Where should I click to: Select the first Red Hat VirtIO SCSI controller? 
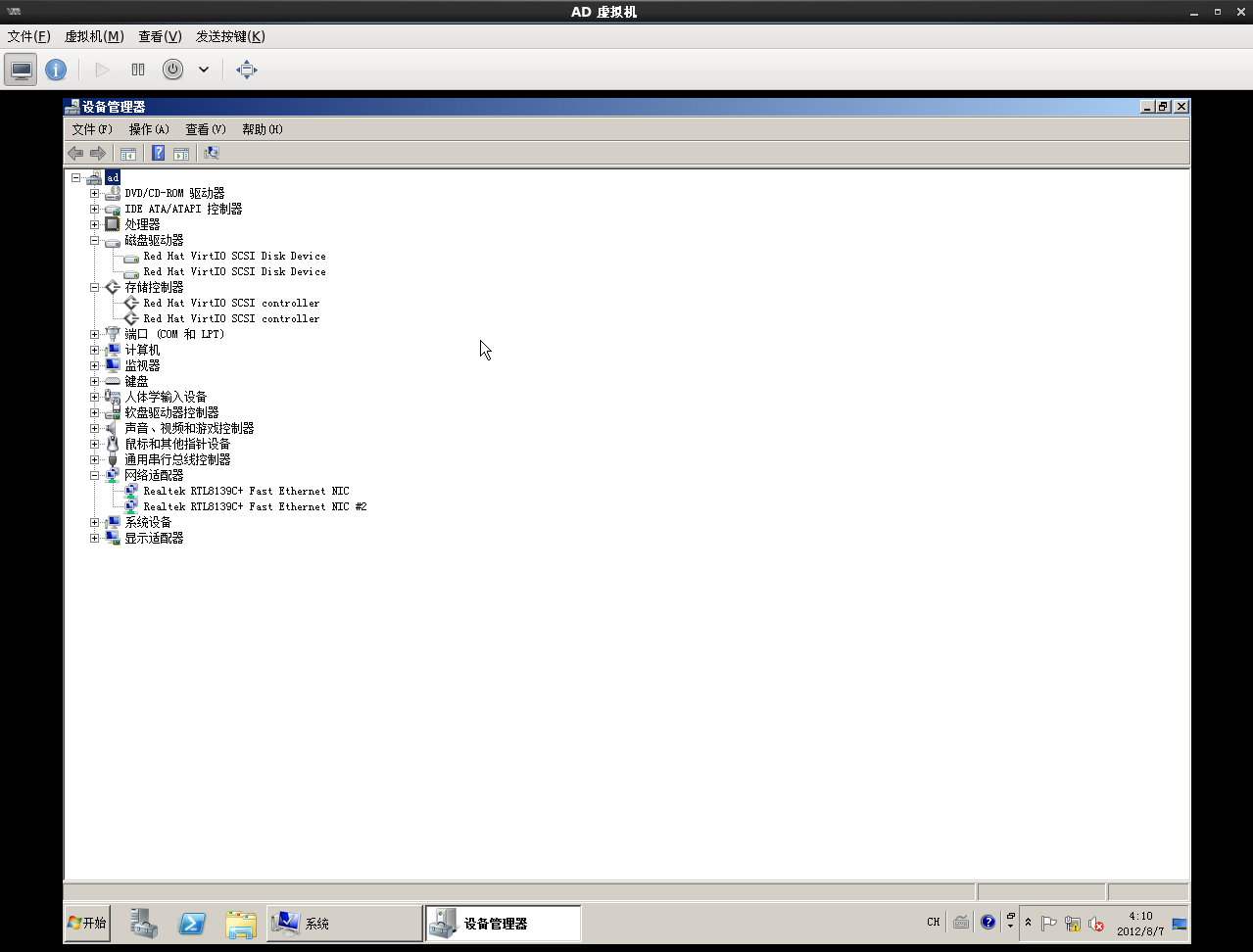tap(231, 303)
